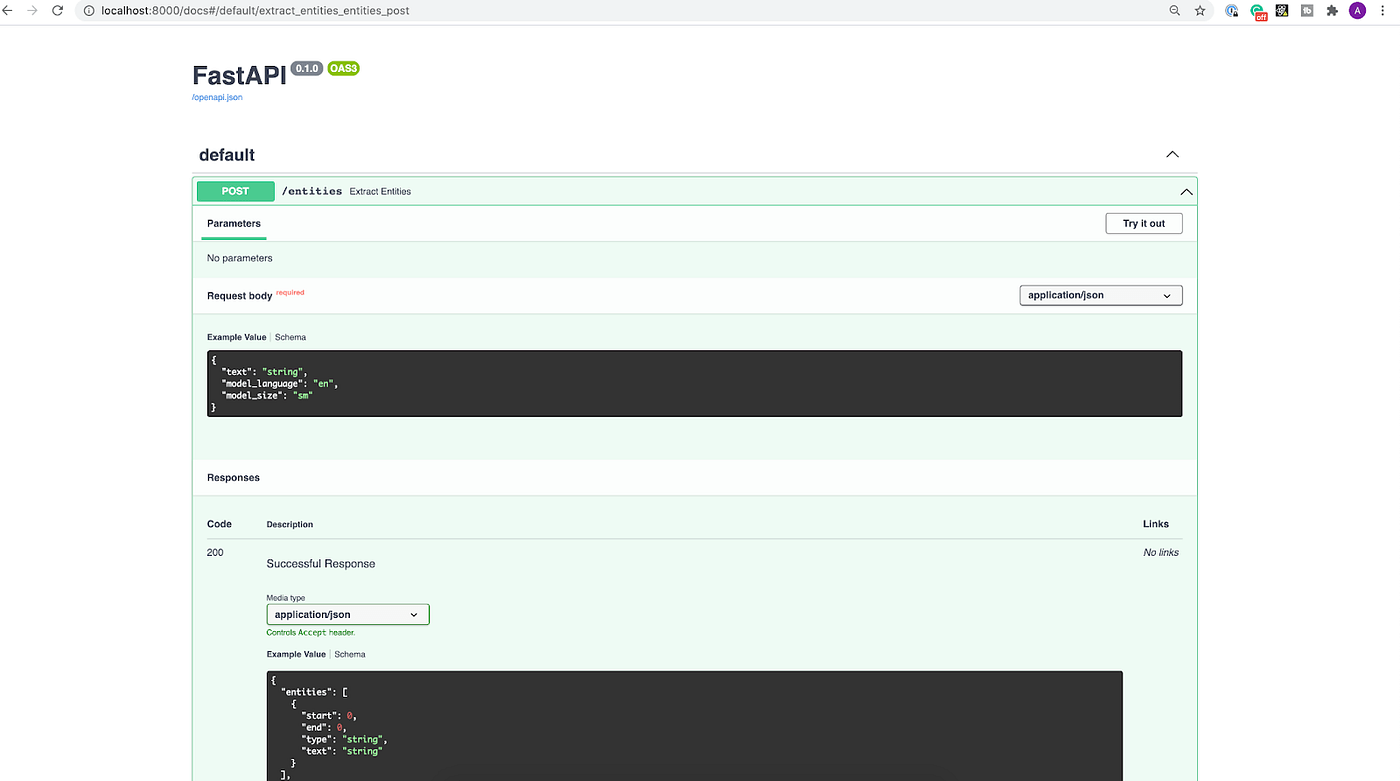Click the 'Controls Accept header.' note
The width and height of the screenshot is (1400, 781).
pos(311,633)
